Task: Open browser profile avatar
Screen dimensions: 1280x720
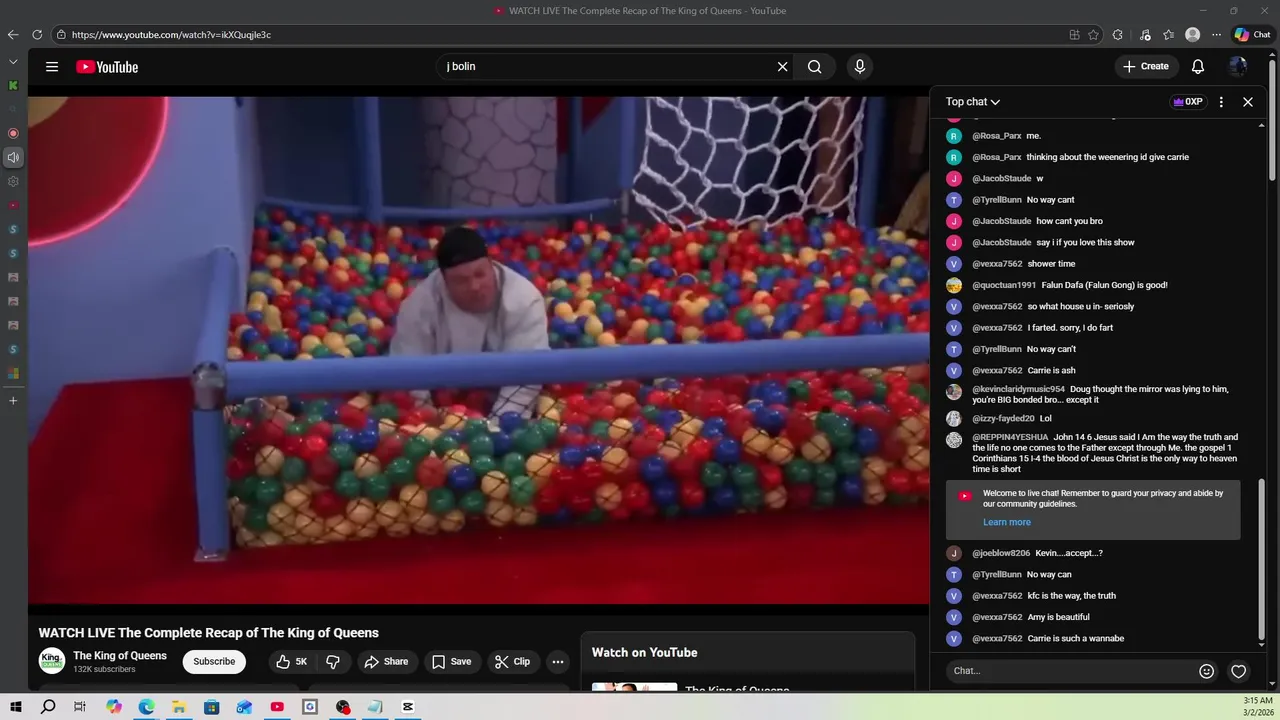Action: [1192, 35]
